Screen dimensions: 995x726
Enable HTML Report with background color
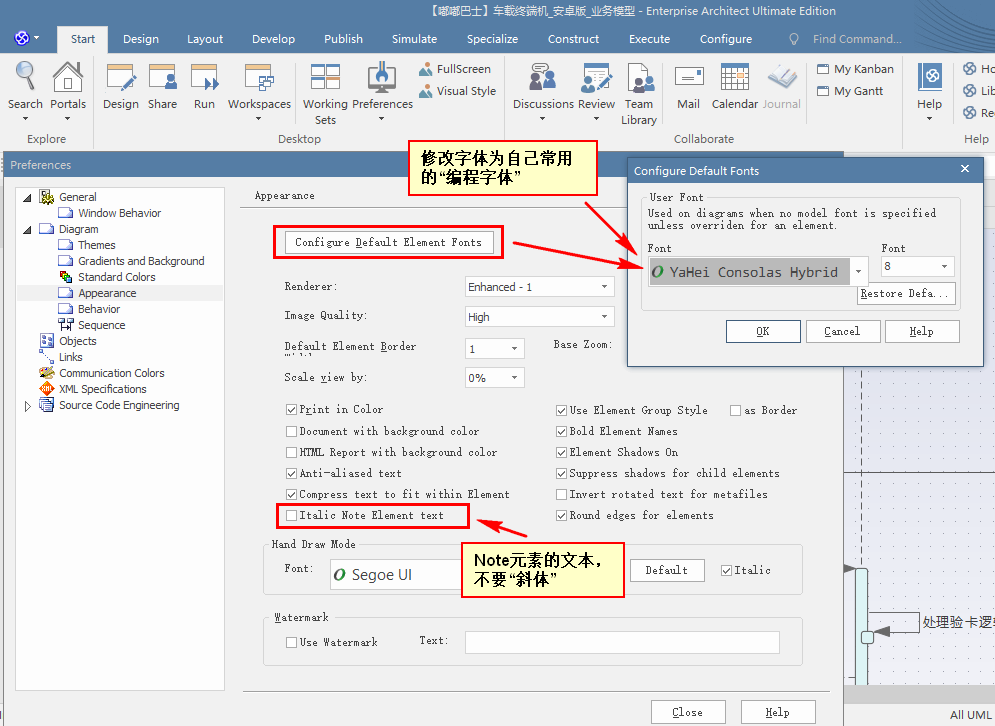291,452
